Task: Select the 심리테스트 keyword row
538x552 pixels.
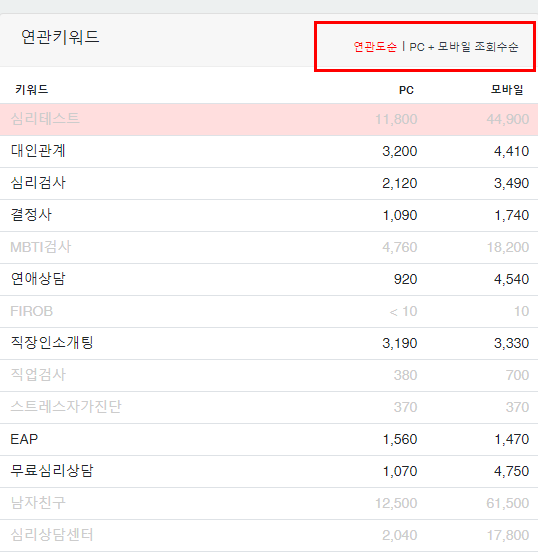Action: 269,119
